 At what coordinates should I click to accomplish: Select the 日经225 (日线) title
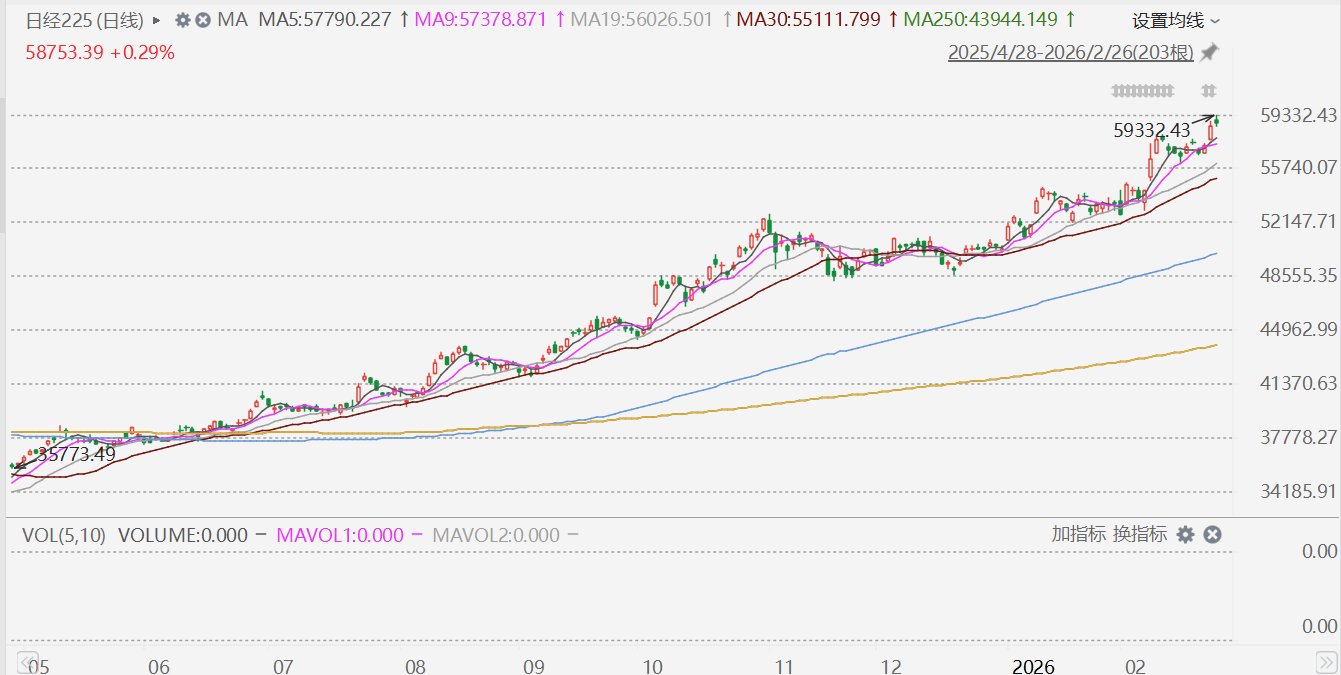(x=84, y=20)
